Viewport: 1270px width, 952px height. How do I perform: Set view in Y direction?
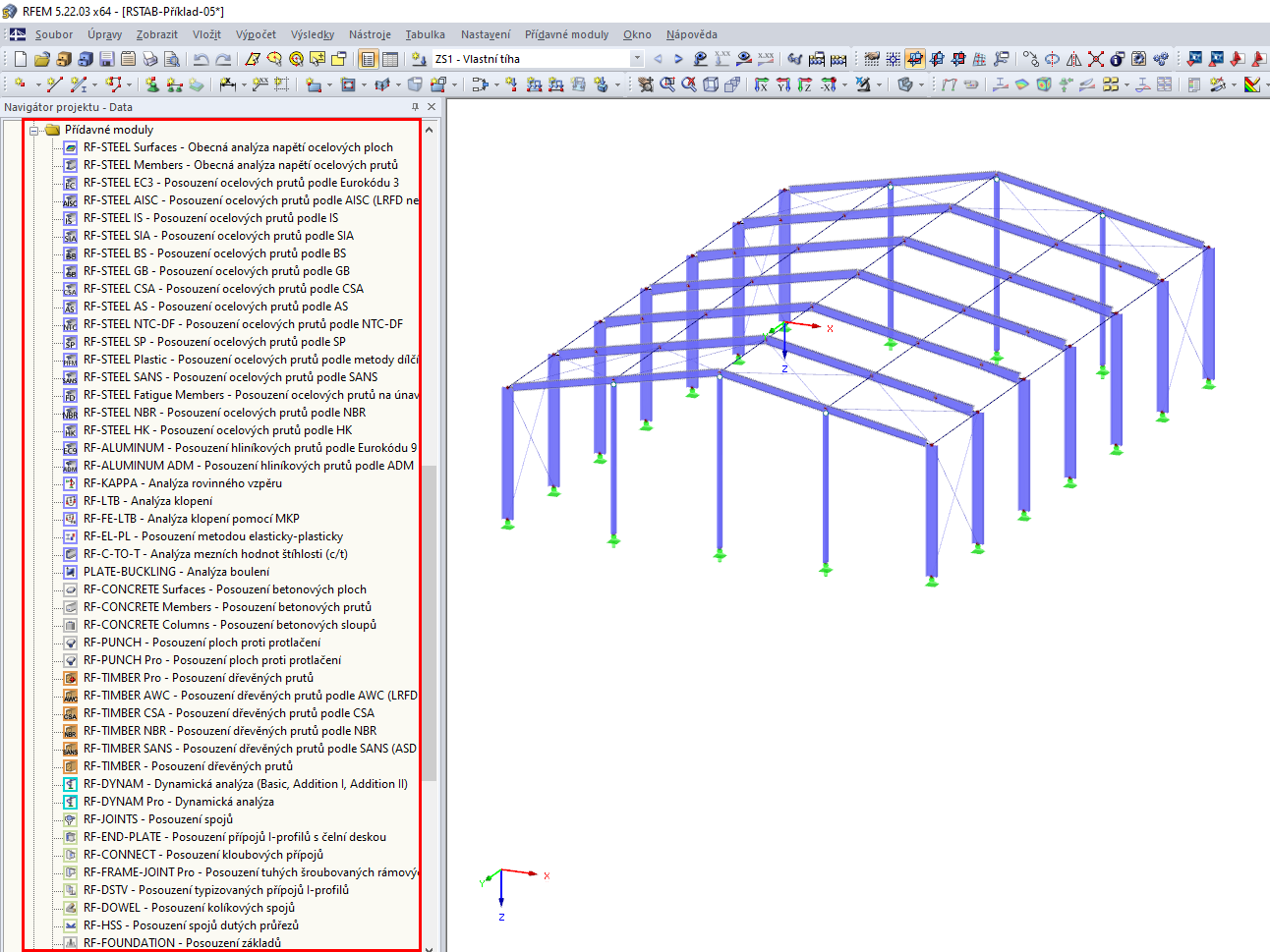[x=782, y=84]
